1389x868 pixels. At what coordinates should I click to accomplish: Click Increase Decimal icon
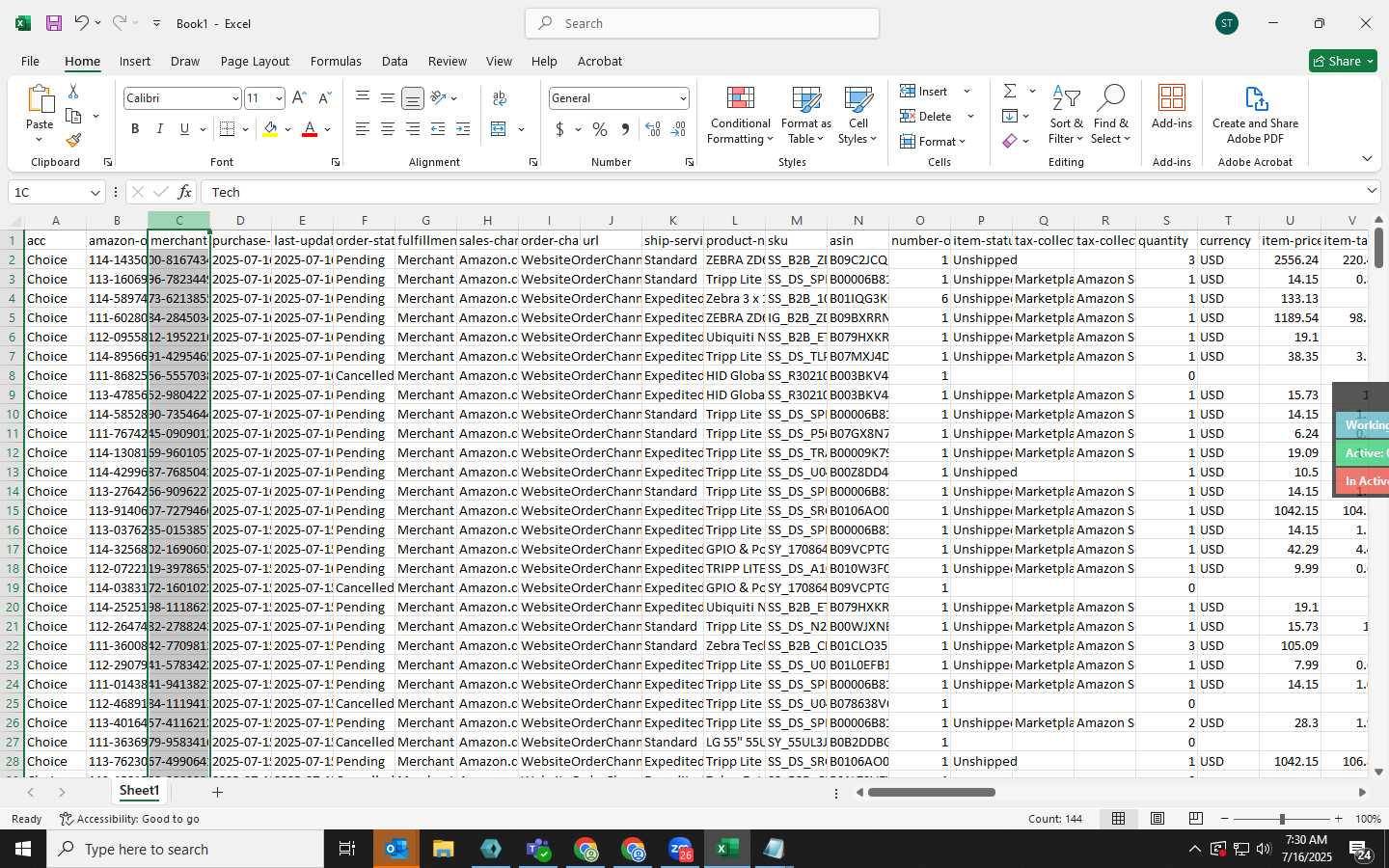click(653, 129)
